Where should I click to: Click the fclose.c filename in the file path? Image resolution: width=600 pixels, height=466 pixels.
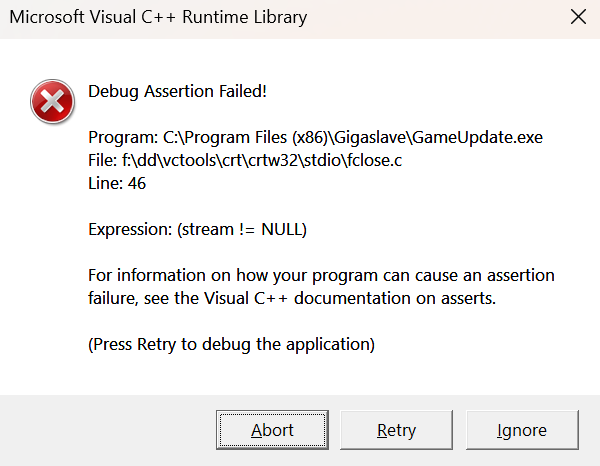pyautogui.click(x=375, y=160)
